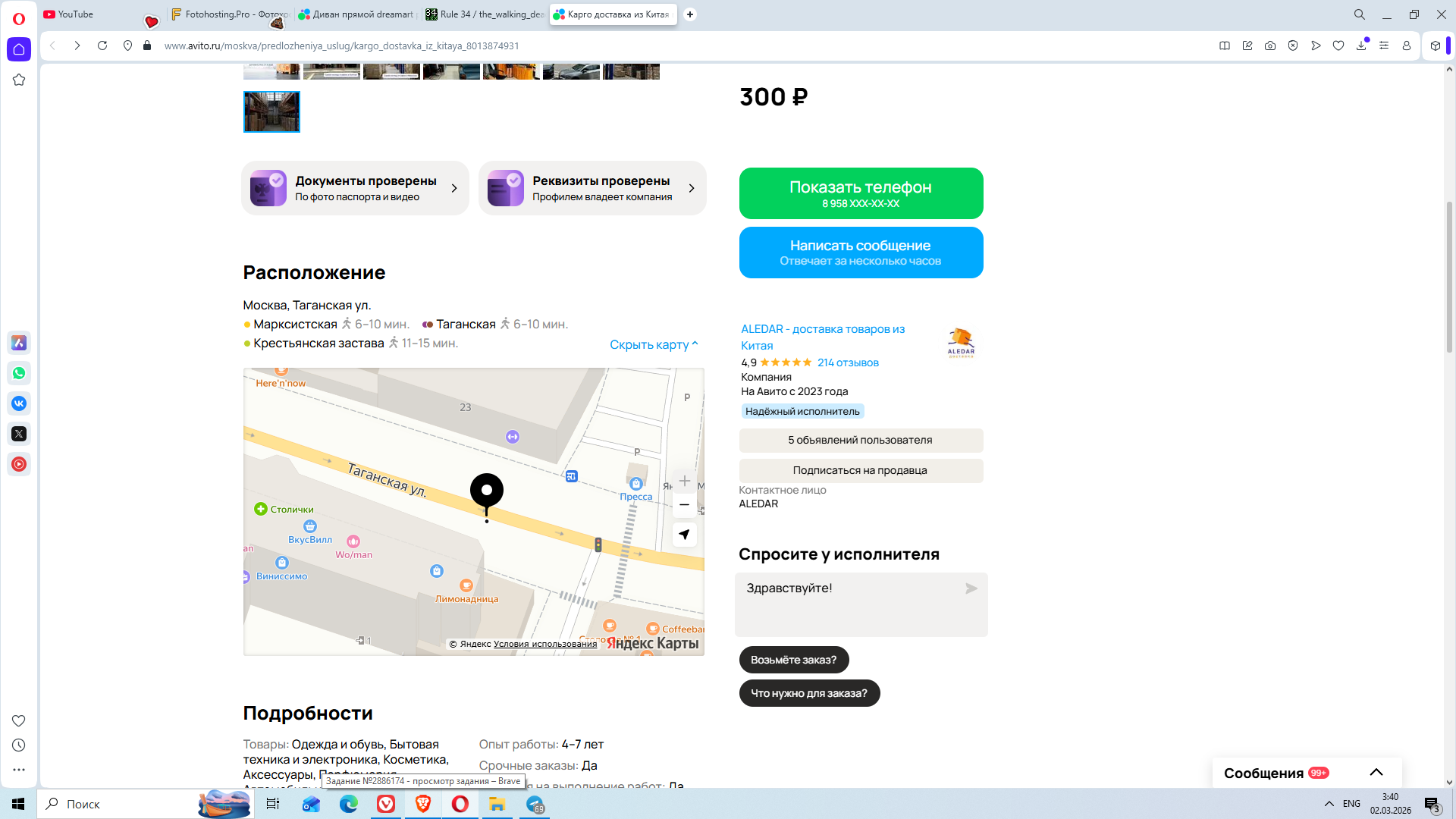The width and height of the screenshot is (1456, 819).
Task: Open WhatsApp in the Opera sidebar
Action: coord(19,373)
